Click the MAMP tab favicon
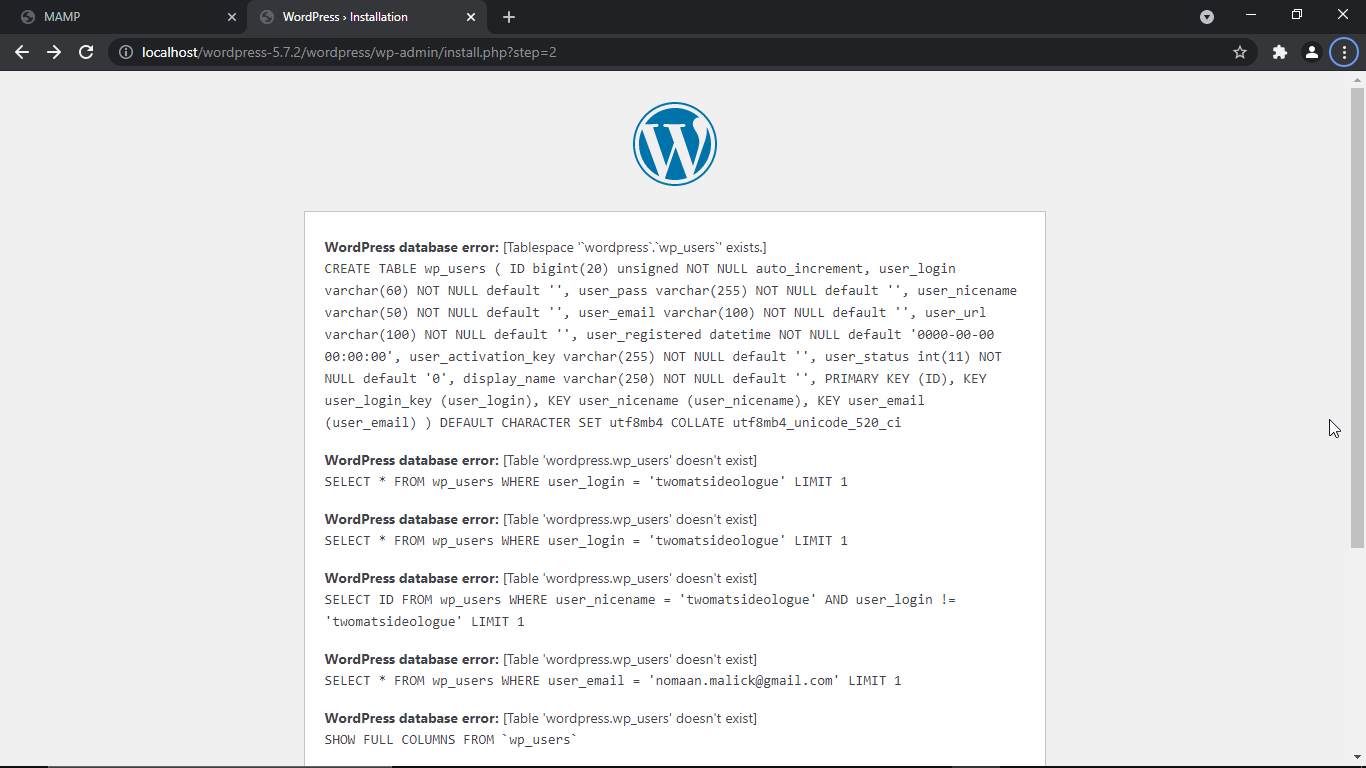The height and width of the screenshot is (768, 1366). [28, 16]
